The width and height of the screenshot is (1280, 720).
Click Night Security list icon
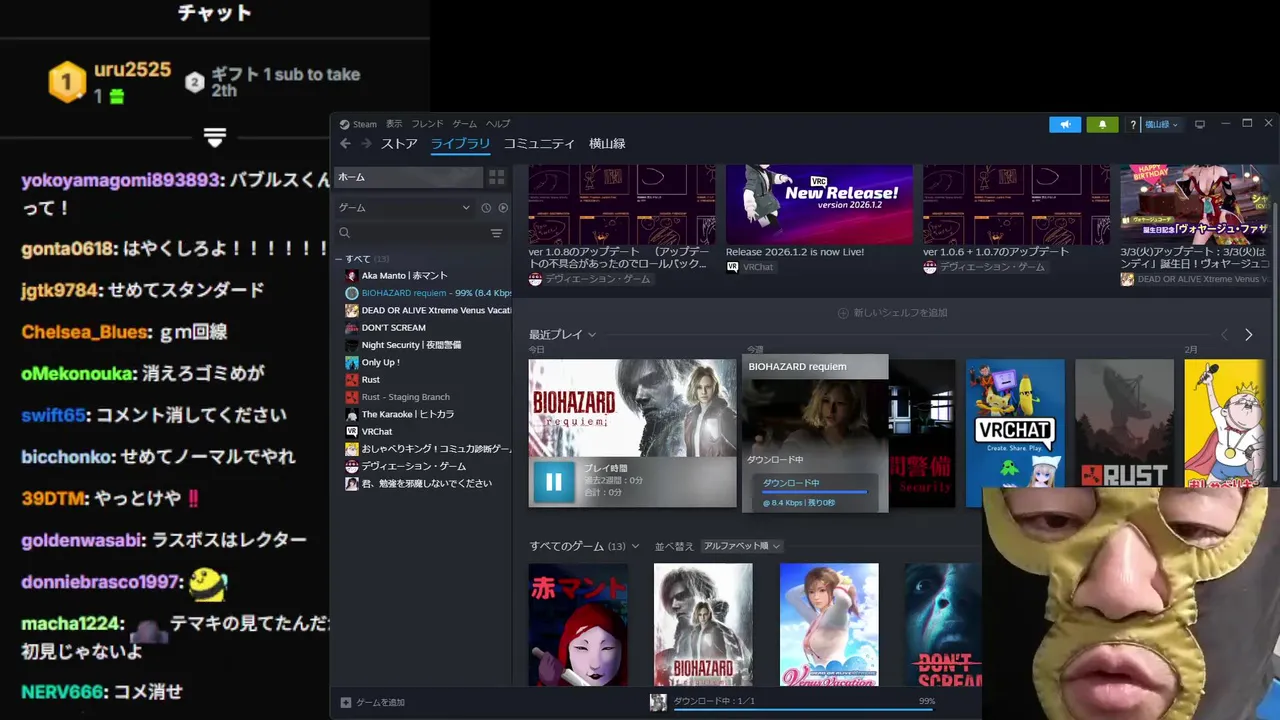(351, 345)
